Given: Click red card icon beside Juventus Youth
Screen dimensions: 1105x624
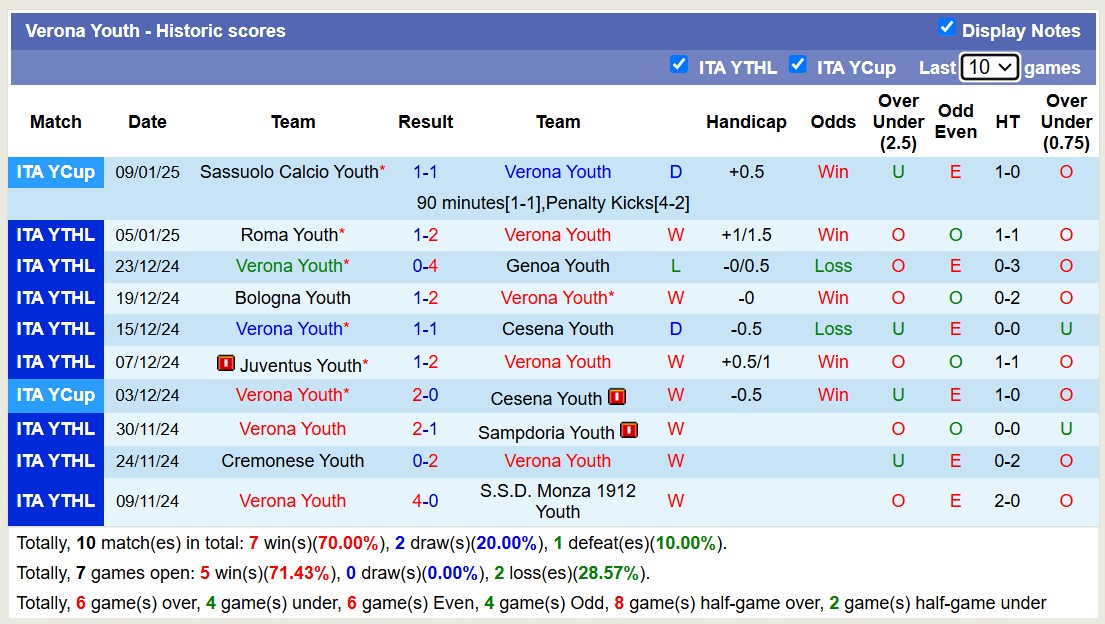Looking at the screenshot, I should 226,363.
